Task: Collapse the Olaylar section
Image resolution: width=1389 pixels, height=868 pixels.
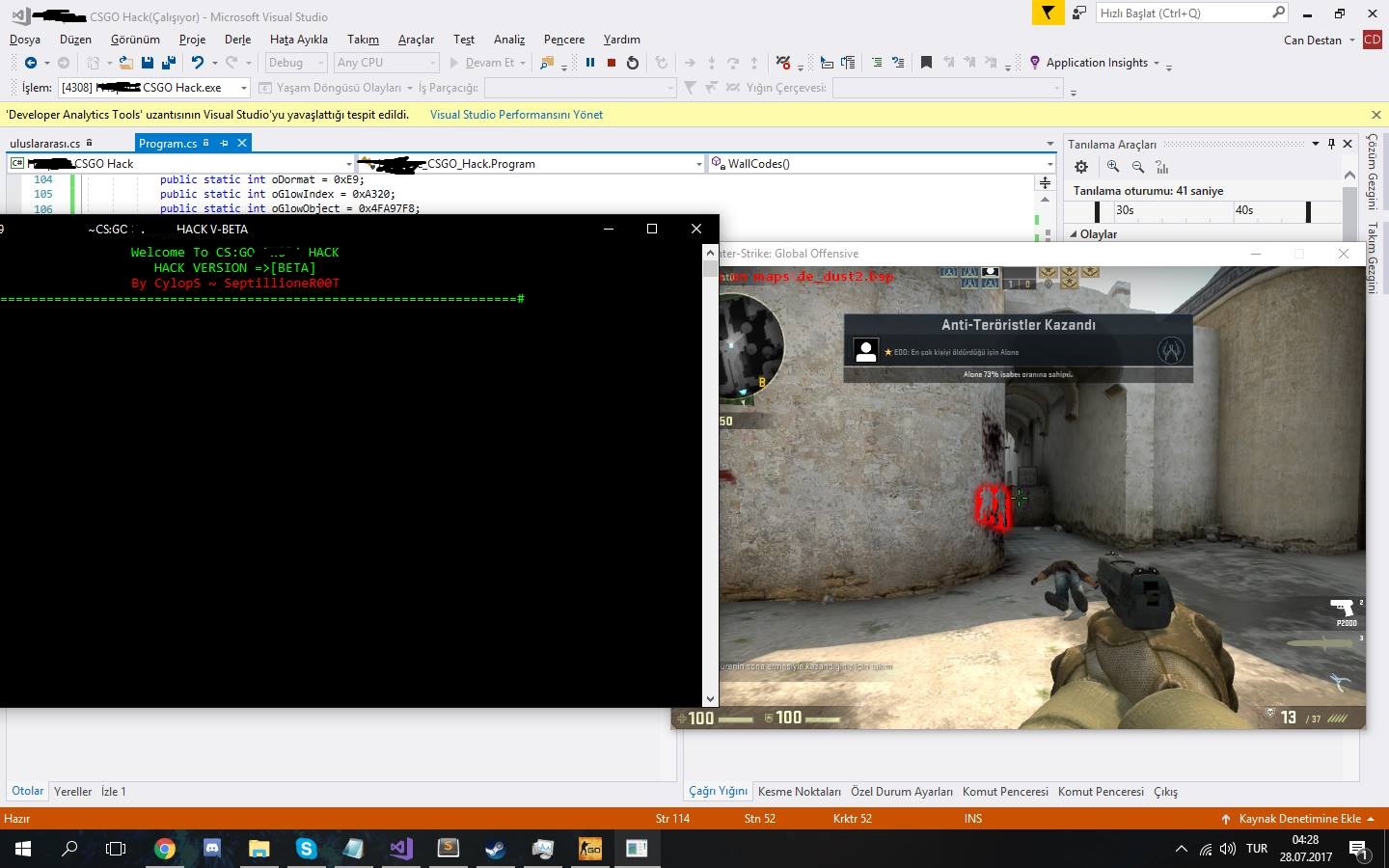Action: 1074,234
